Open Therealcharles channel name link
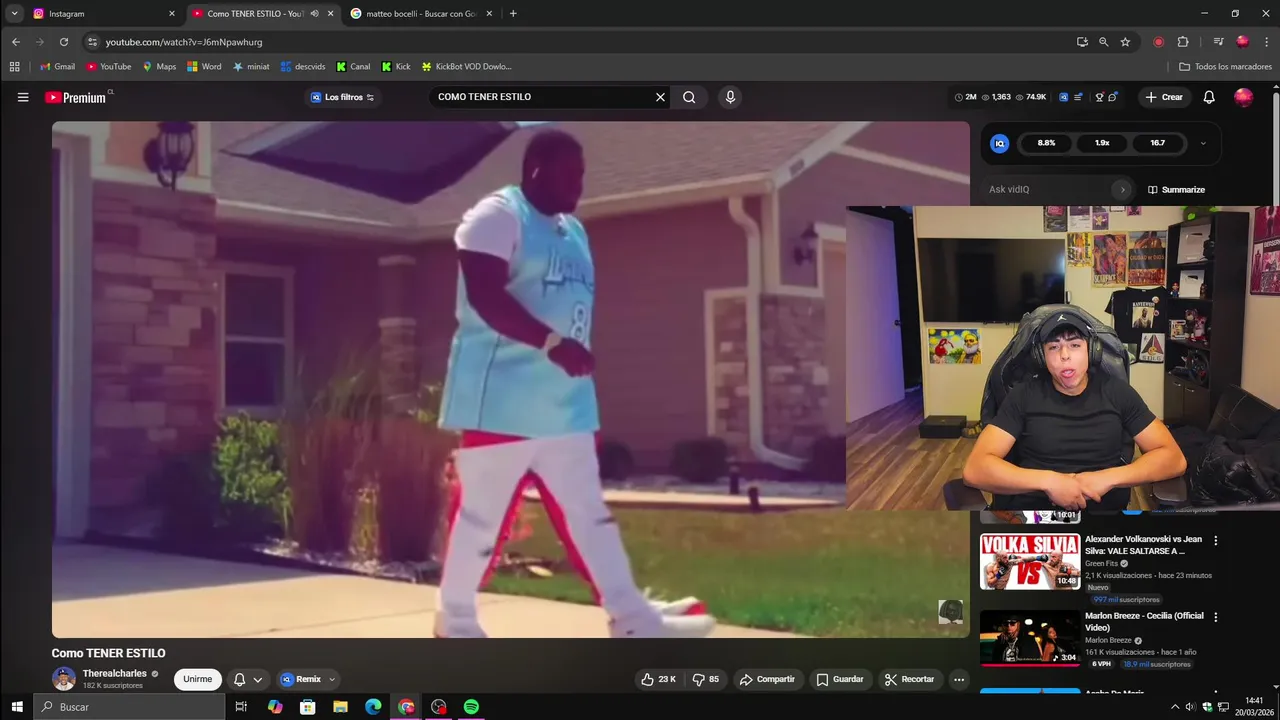The width and height of the screenshot is (1280, 720). point(114,673)
